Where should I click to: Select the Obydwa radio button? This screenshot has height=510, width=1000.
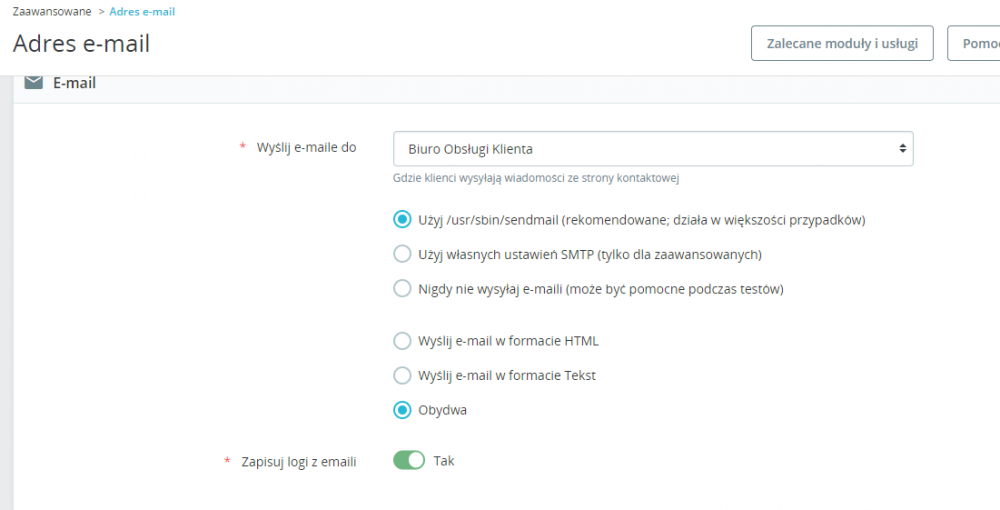click(x=402, y=410)
